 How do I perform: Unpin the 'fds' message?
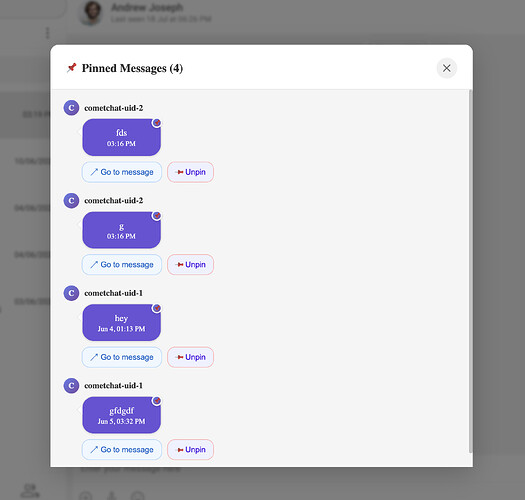pyautogui.click(x=190, y=172)
